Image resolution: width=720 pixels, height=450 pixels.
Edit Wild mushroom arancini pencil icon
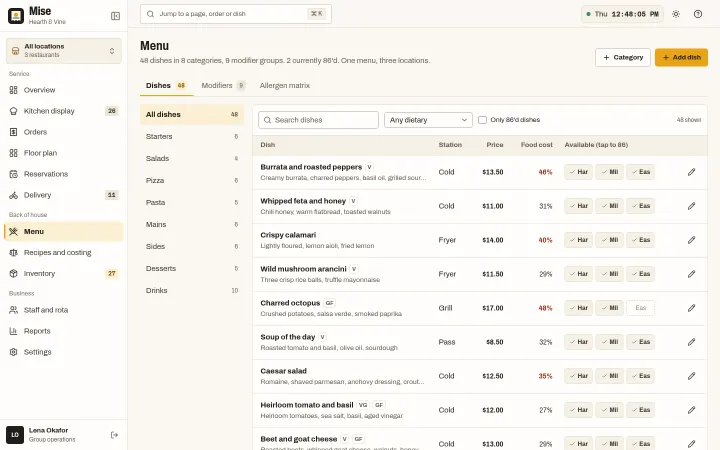692,274
